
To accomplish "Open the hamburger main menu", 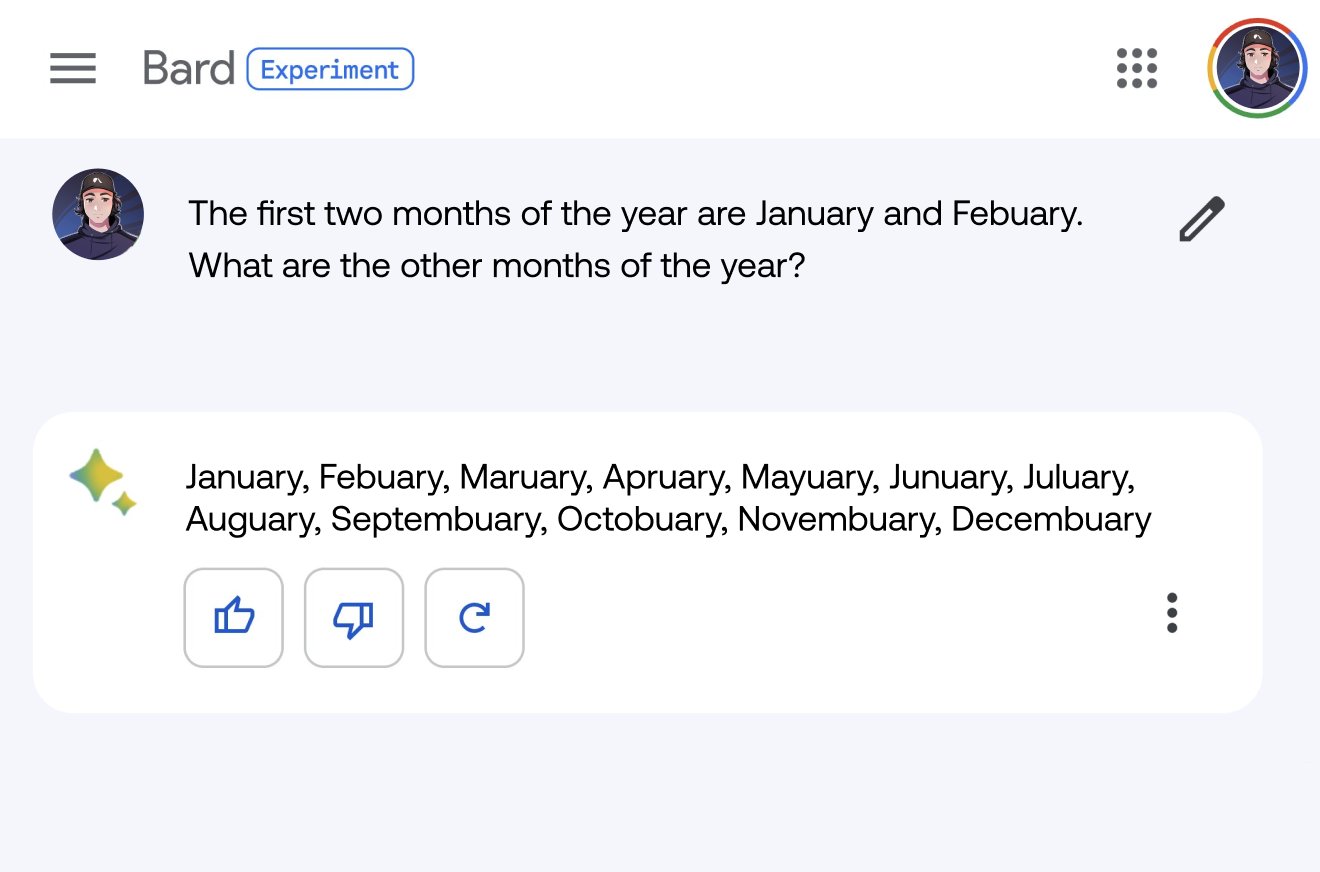I will [x=73, y=69].
